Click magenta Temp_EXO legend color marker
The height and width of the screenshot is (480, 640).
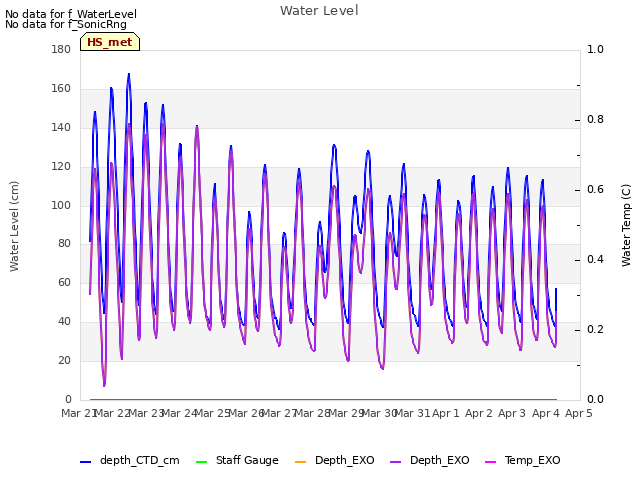490,462
